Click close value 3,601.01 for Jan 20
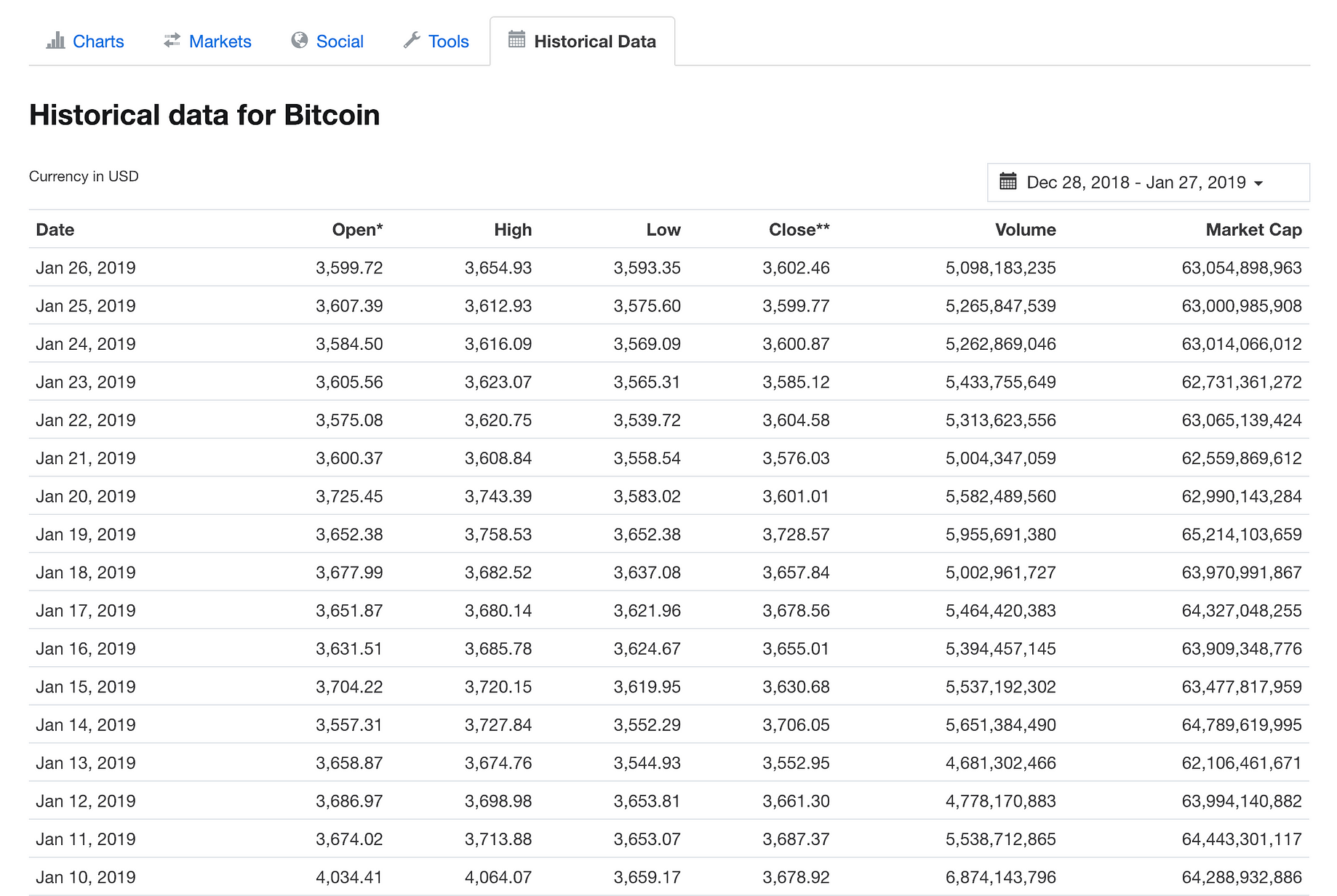Image resolution: width=1337 pixels, height=896 pixels. 797,497
